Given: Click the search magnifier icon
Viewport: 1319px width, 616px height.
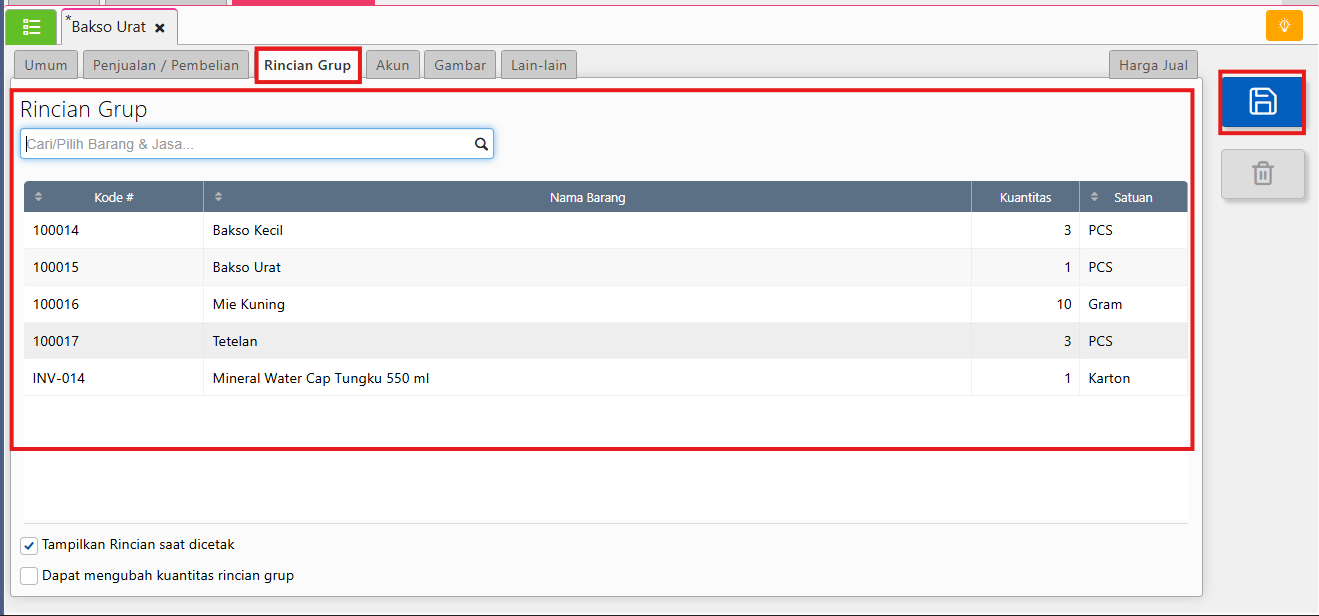Looking at the screenshot, I should (481, 144).
